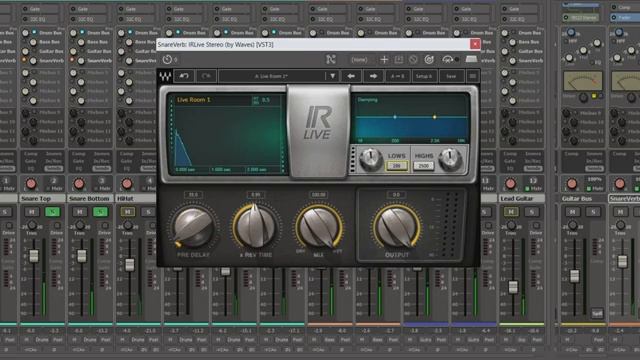
Task: Toggle solo on Lead Guitar channel
Action: pyautogui.click(x=531, y=211)
